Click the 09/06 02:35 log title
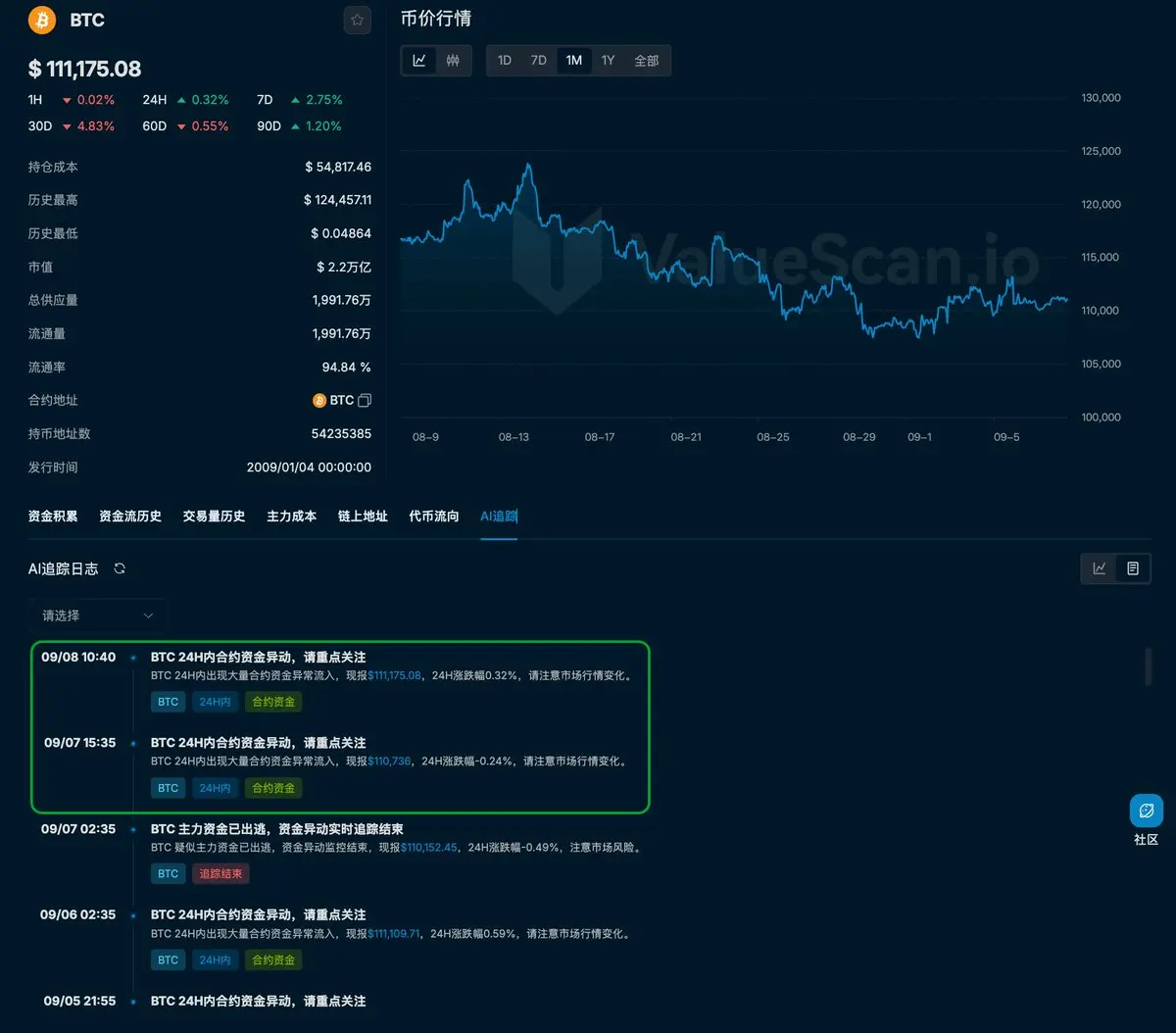Screen dimensions: 1176x1033 (x=258, y=915)
